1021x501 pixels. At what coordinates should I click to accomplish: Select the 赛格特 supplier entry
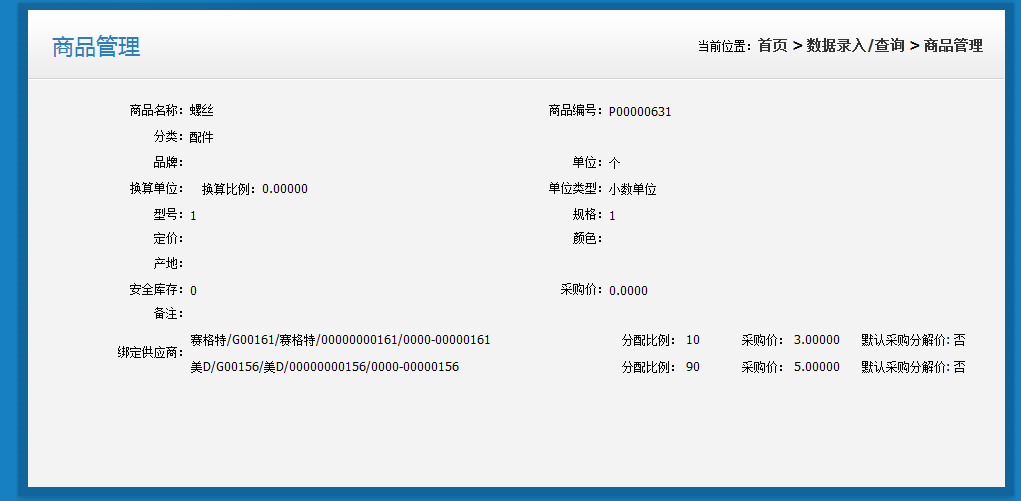[340, 340]
